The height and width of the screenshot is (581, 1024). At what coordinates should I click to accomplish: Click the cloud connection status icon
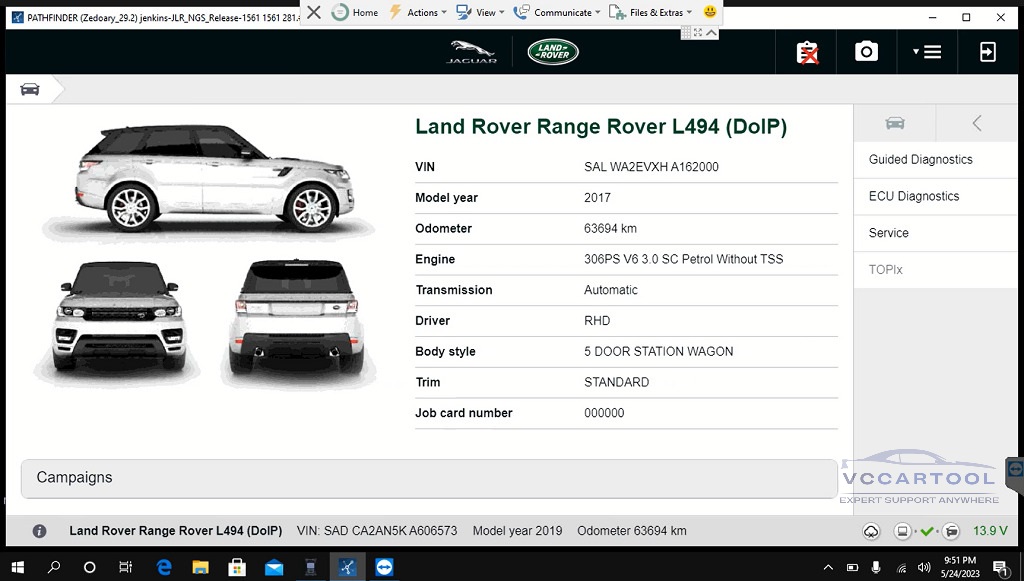click(871, 531)
